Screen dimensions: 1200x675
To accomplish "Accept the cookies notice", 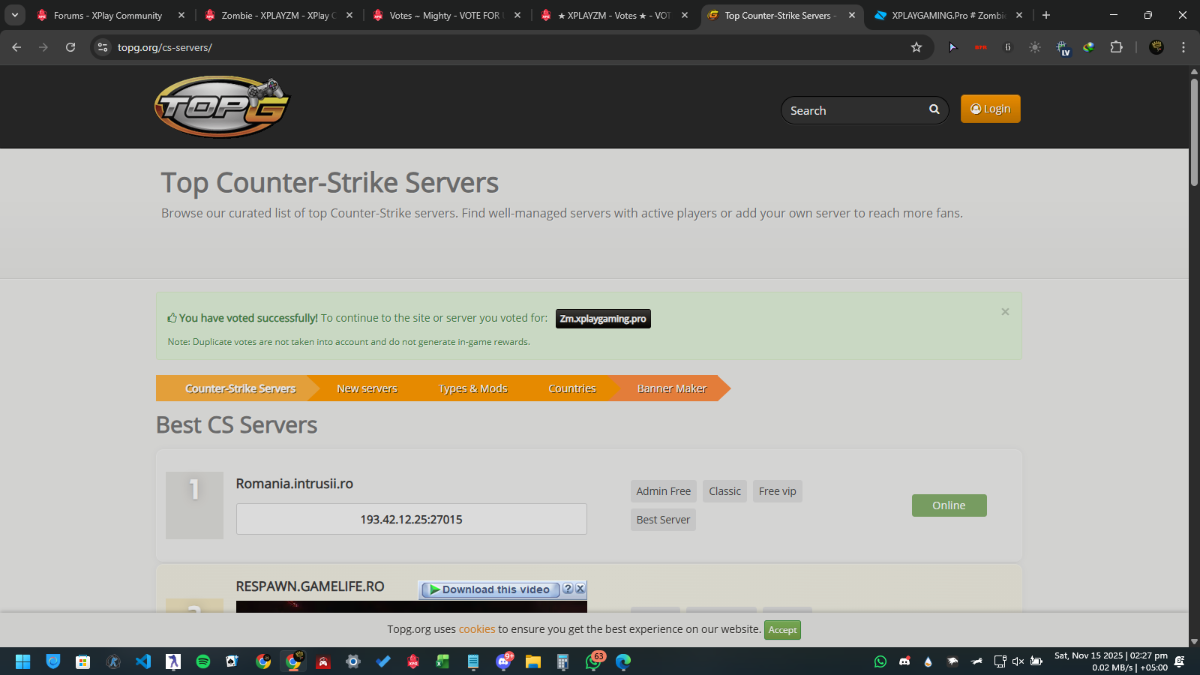I will (782, 630).
